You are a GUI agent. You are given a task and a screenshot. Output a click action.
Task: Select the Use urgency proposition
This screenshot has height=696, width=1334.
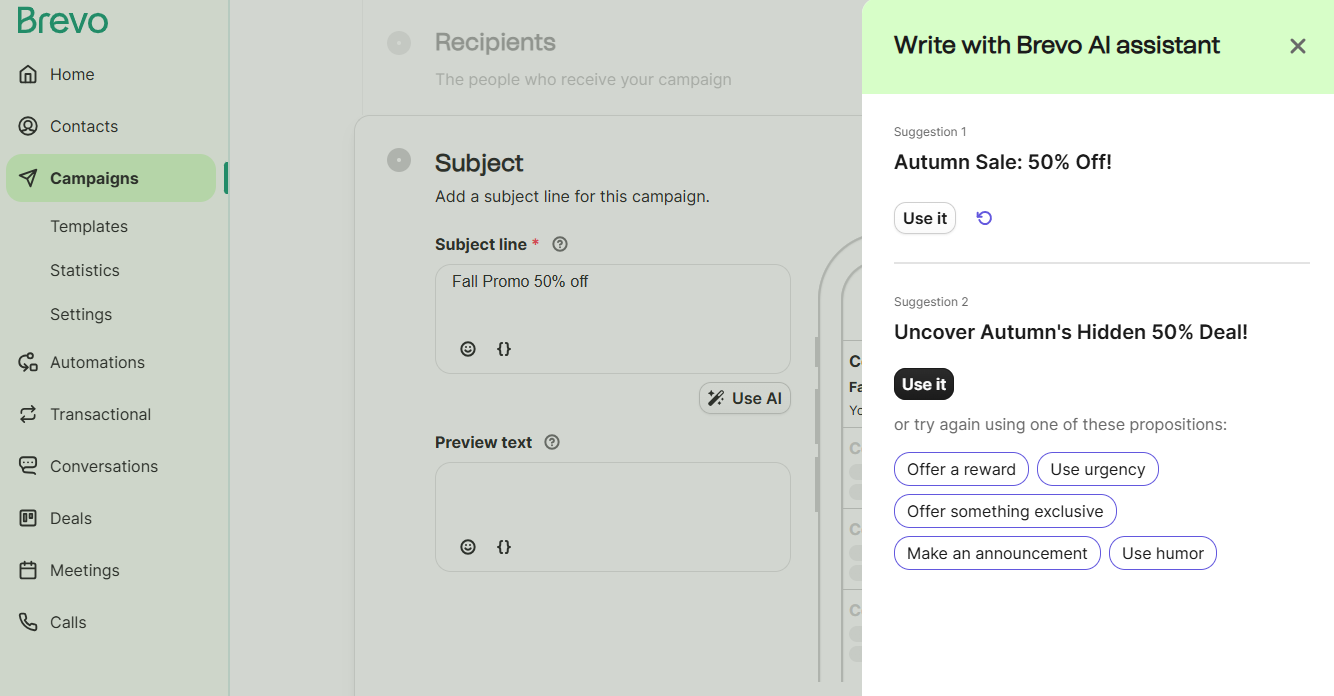[x=1098, y=469]
